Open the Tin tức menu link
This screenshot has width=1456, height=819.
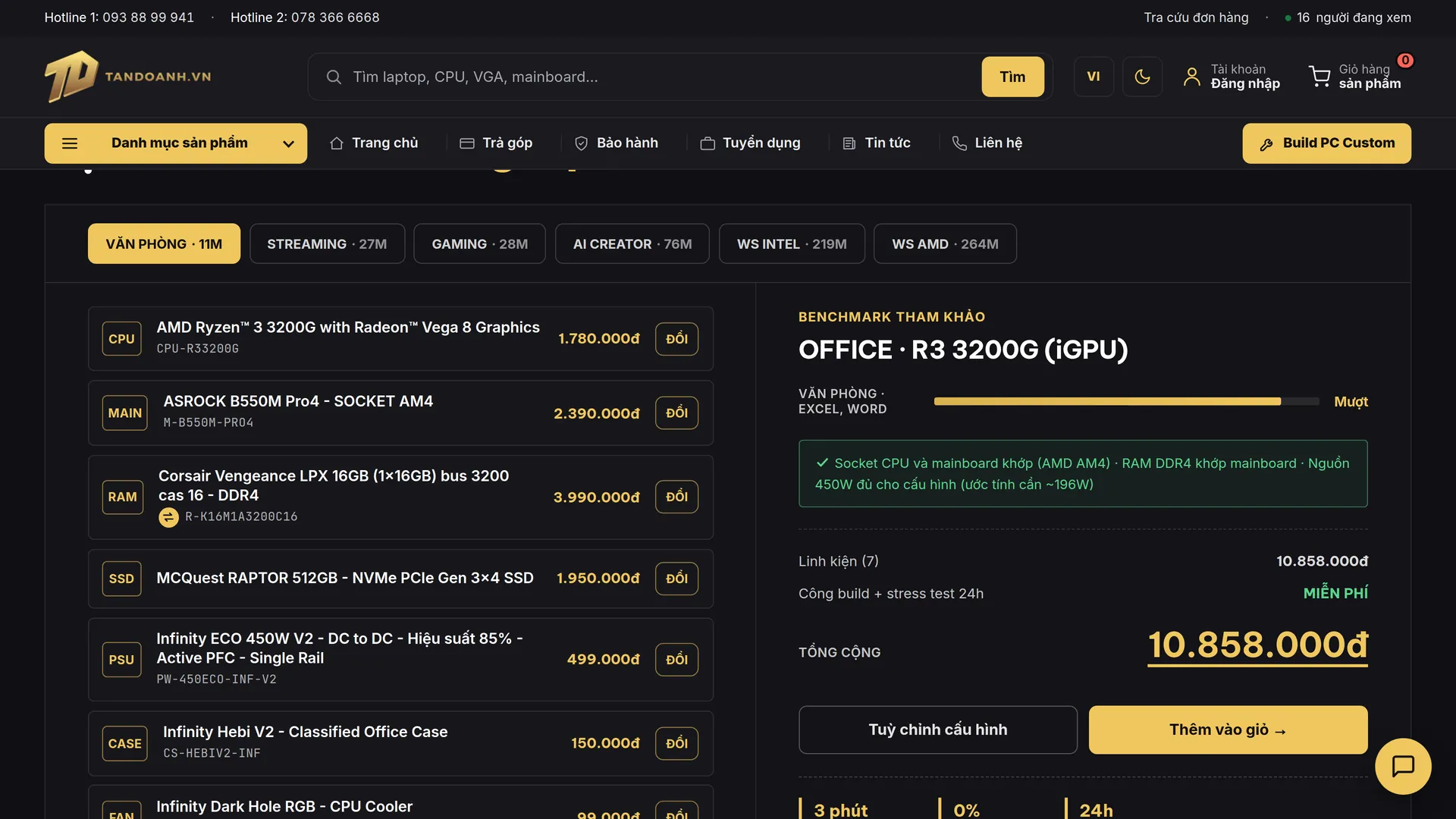click(877, 143)
